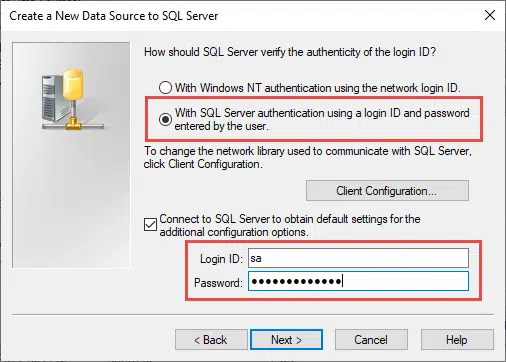Screen dimensions: 506x362
Task: Go to the previous step with Back
Action: 211,340
